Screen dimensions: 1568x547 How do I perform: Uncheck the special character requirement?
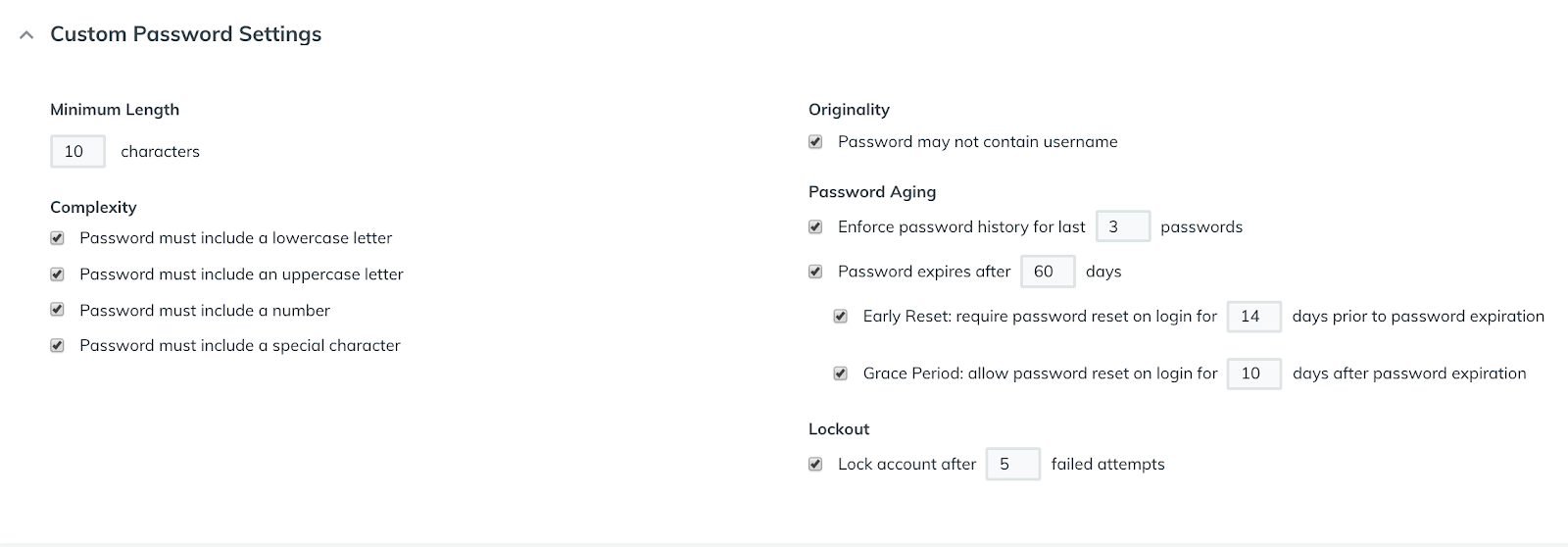tap(58, 345)
